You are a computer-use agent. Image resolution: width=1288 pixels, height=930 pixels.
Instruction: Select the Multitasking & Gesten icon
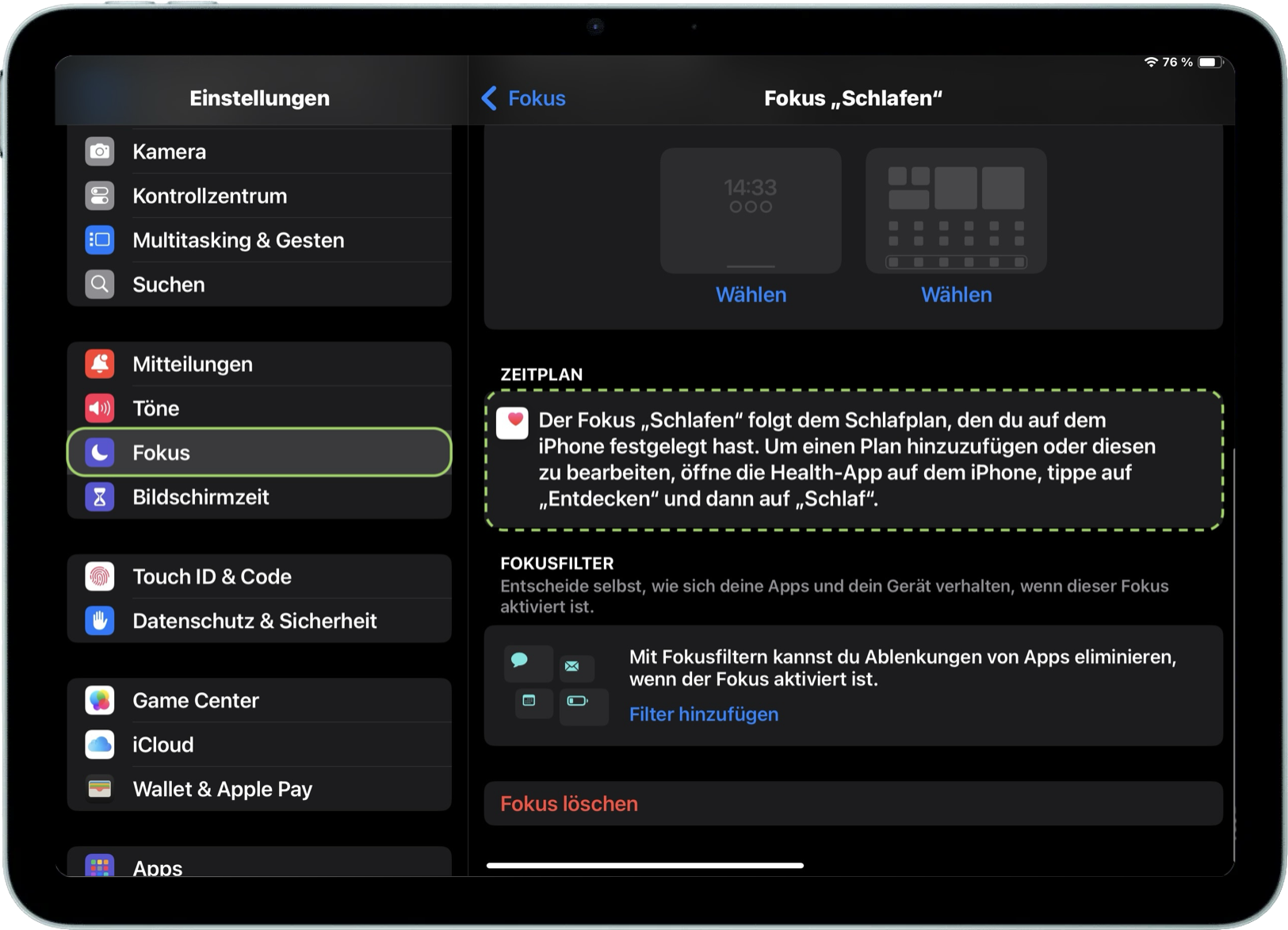coord(100,240)
